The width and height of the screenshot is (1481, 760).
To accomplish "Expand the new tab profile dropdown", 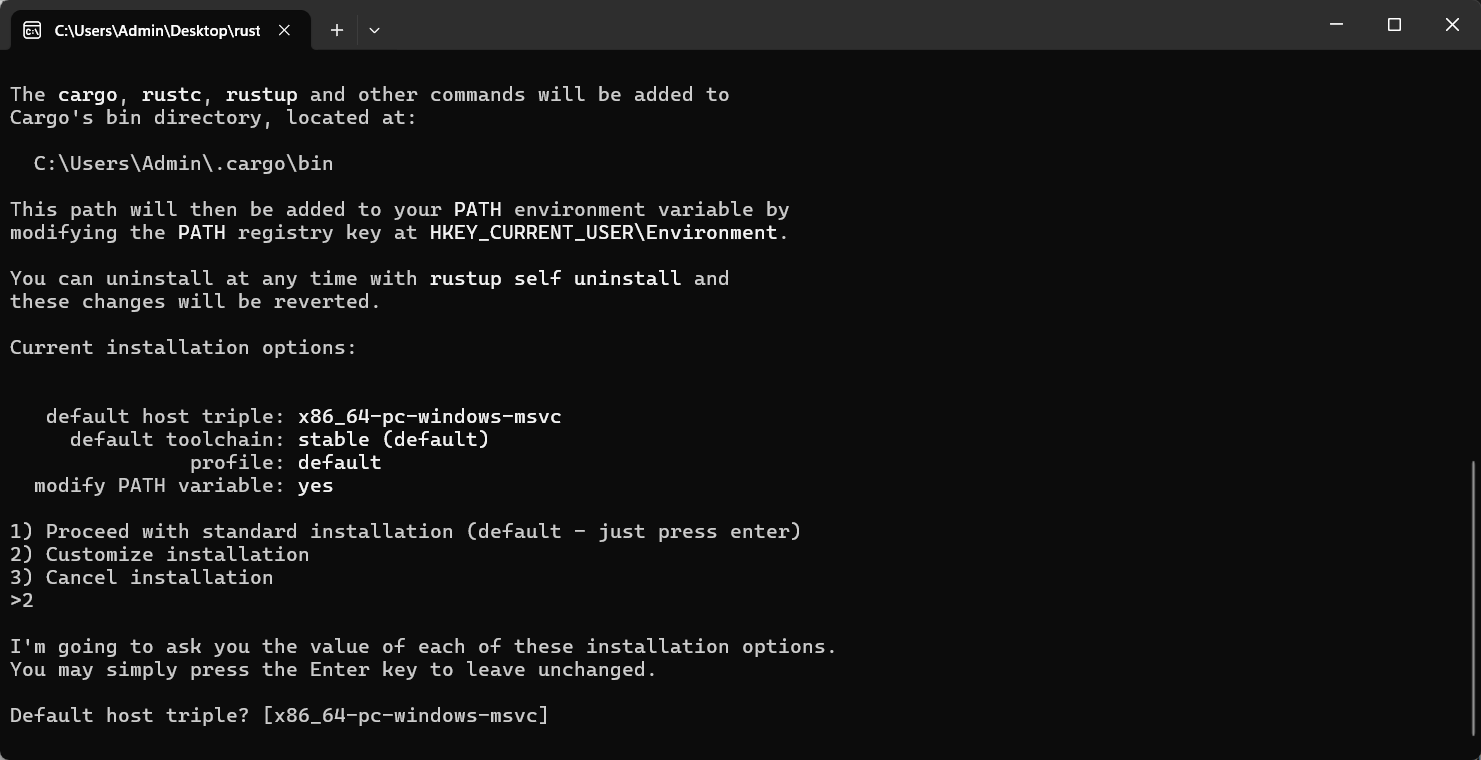I will pyautogui.click(x=374, y=30).
